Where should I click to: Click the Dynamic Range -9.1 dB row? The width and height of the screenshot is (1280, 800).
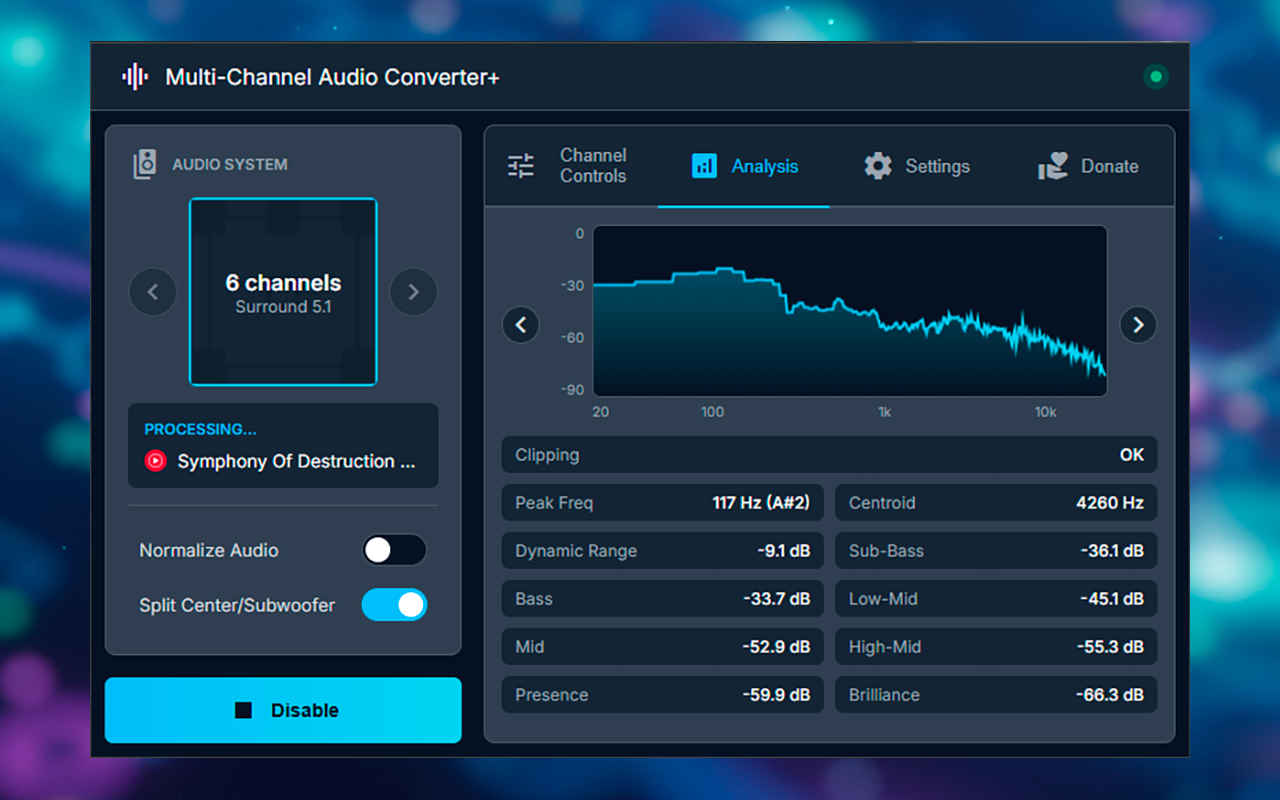pyautogui.click(x=662, y=551)
